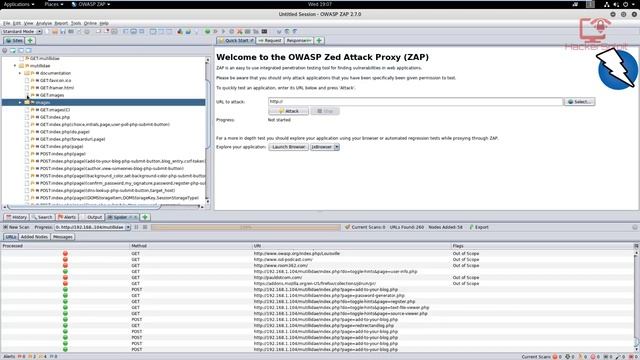Open the File menu
The image size is (640, 360).
7,24
